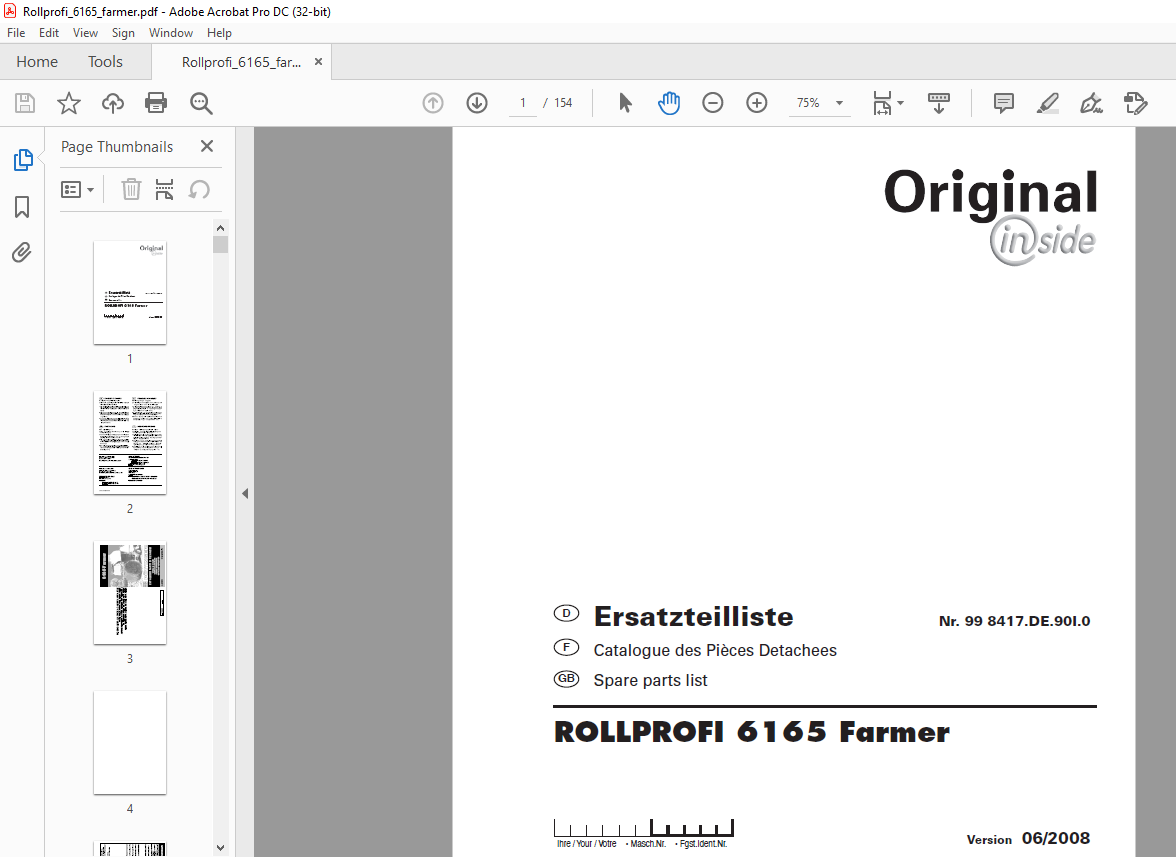Click the 'Page Thumbnails' panel title
Screen dimensions: 1176x857
pos(117,147)
